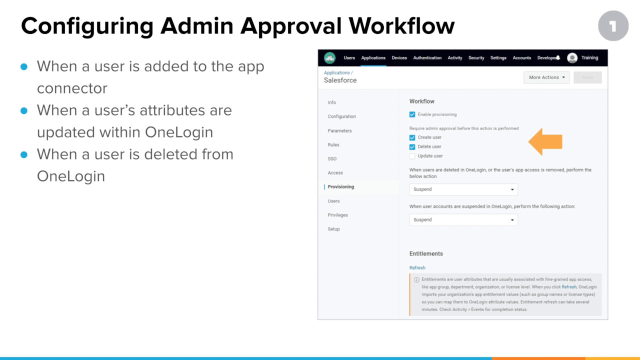Toggle the Enable provisioning checkbox

(x=412, y=115)
